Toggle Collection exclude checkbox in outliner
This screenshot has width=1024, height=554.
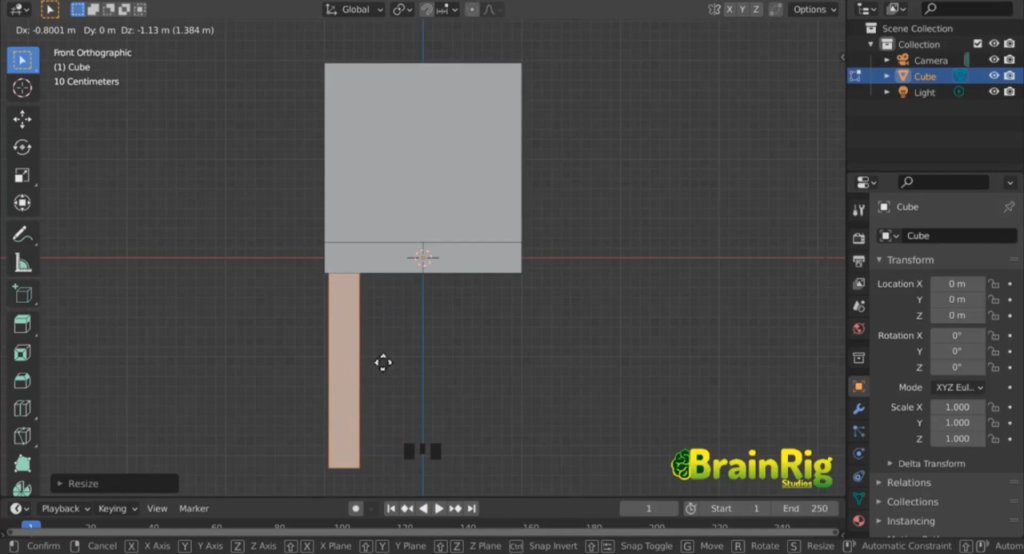tap(978, 44)
